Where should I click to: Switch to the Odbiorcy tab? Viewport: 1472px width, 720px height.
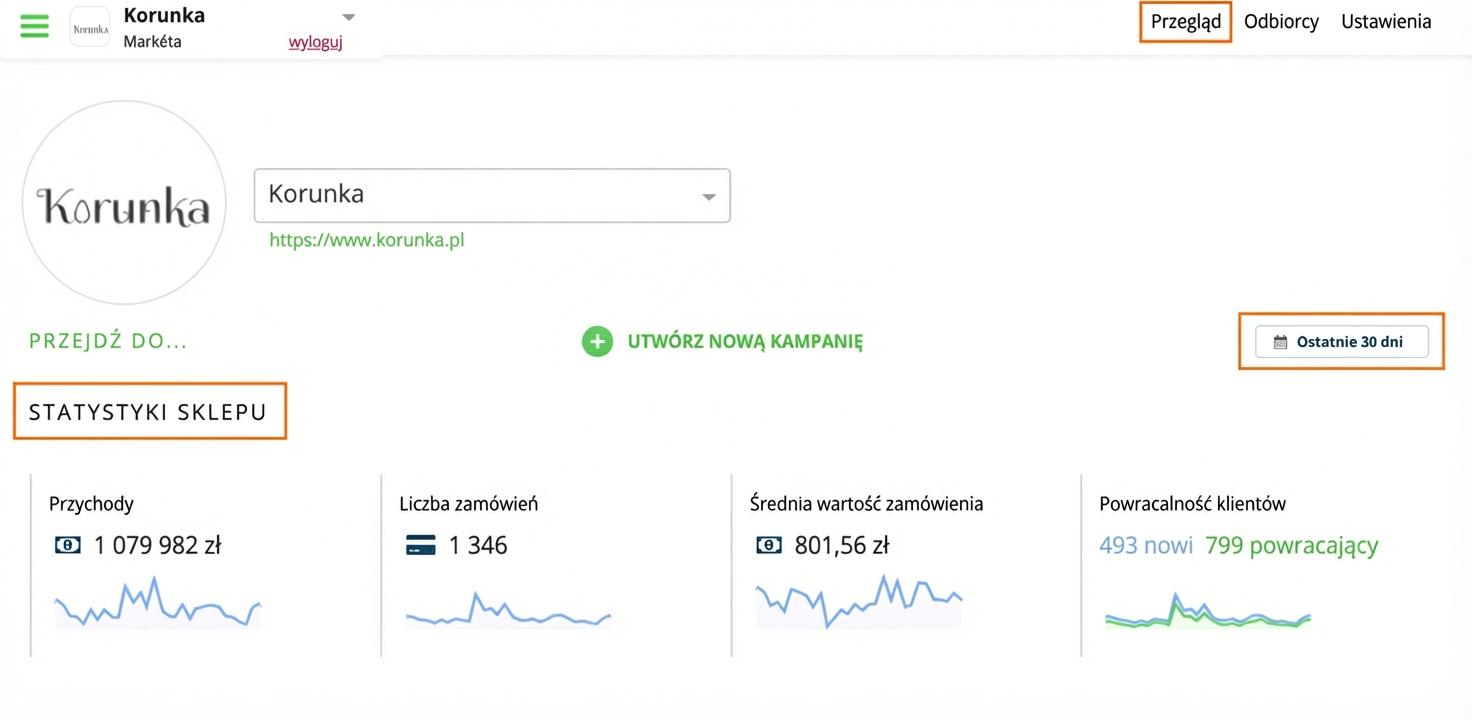(x=1281, y=22)
